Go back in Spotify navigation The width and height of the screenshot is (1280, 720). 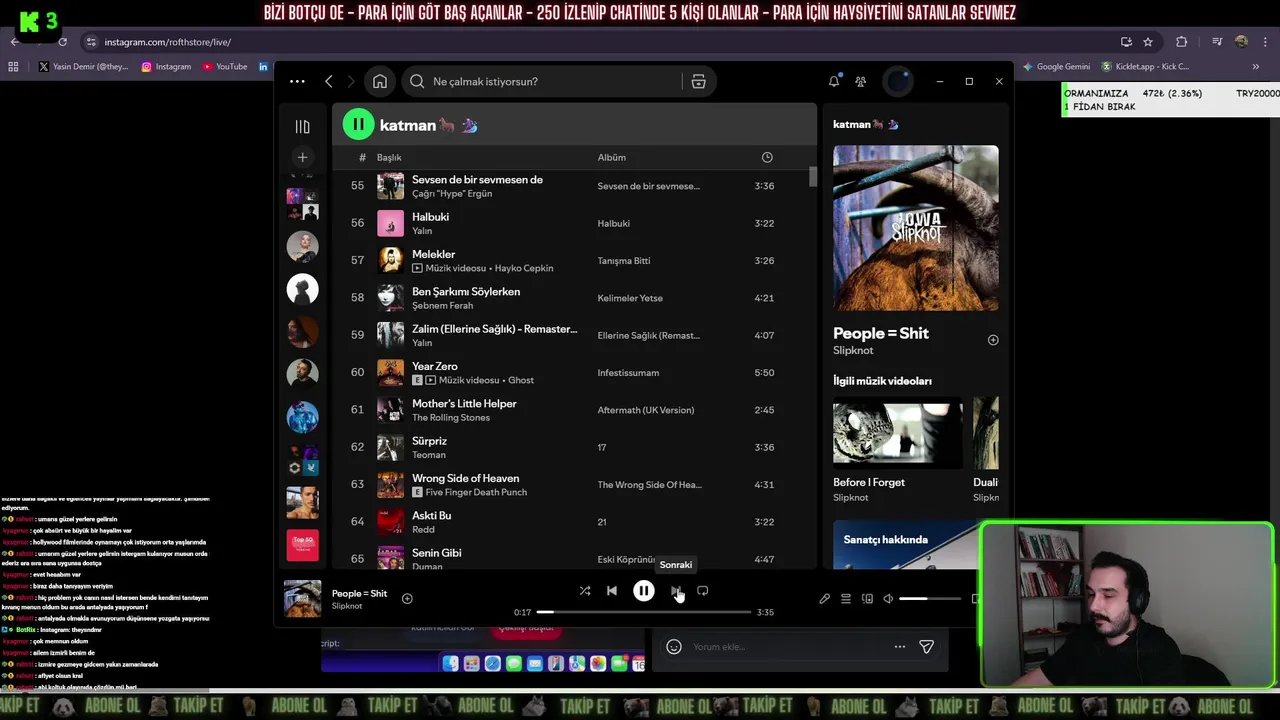(328, 81)
